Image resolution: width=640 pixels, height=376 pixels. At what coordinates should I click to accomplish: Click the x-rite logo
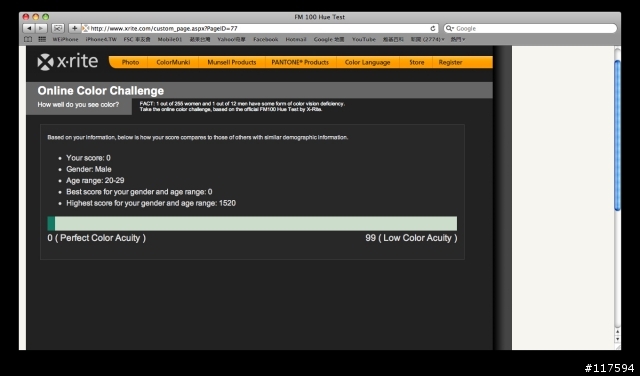(x=68, y=62)
